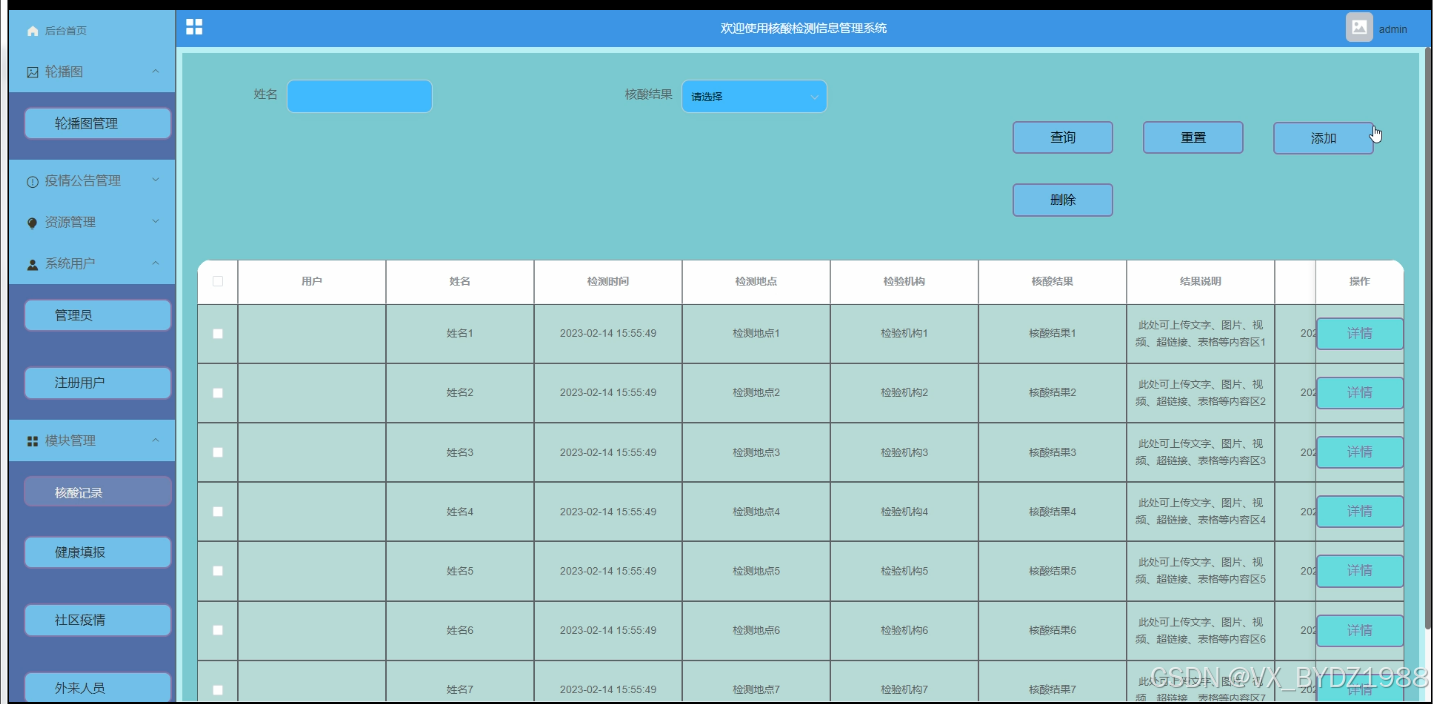Open the 核酸结果 请选择 dropdown
Screen dimensions: 1433x704
point(754,97)
